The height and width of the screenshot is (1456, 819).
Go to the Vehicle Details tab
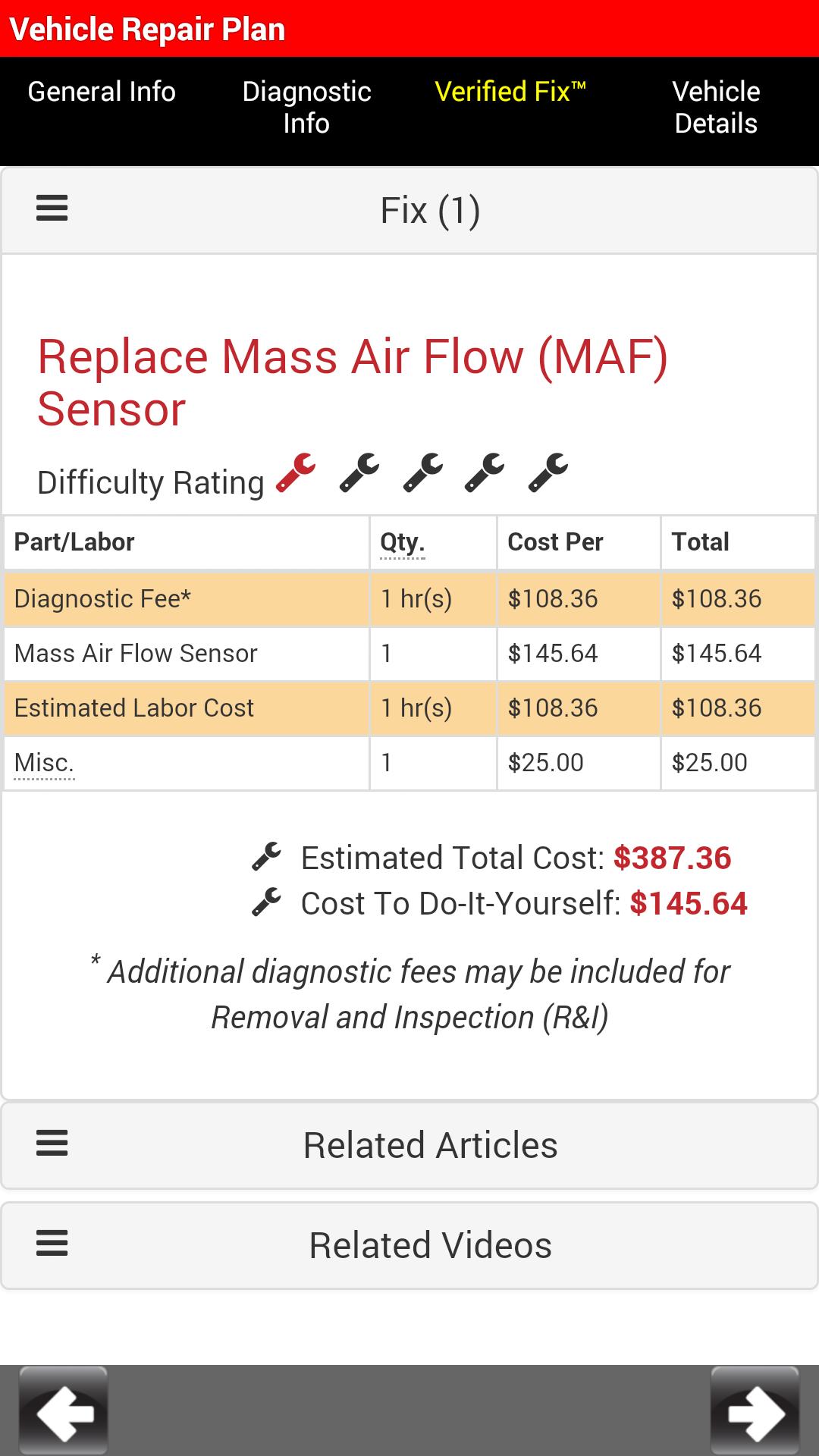click(x=716, y=107)
